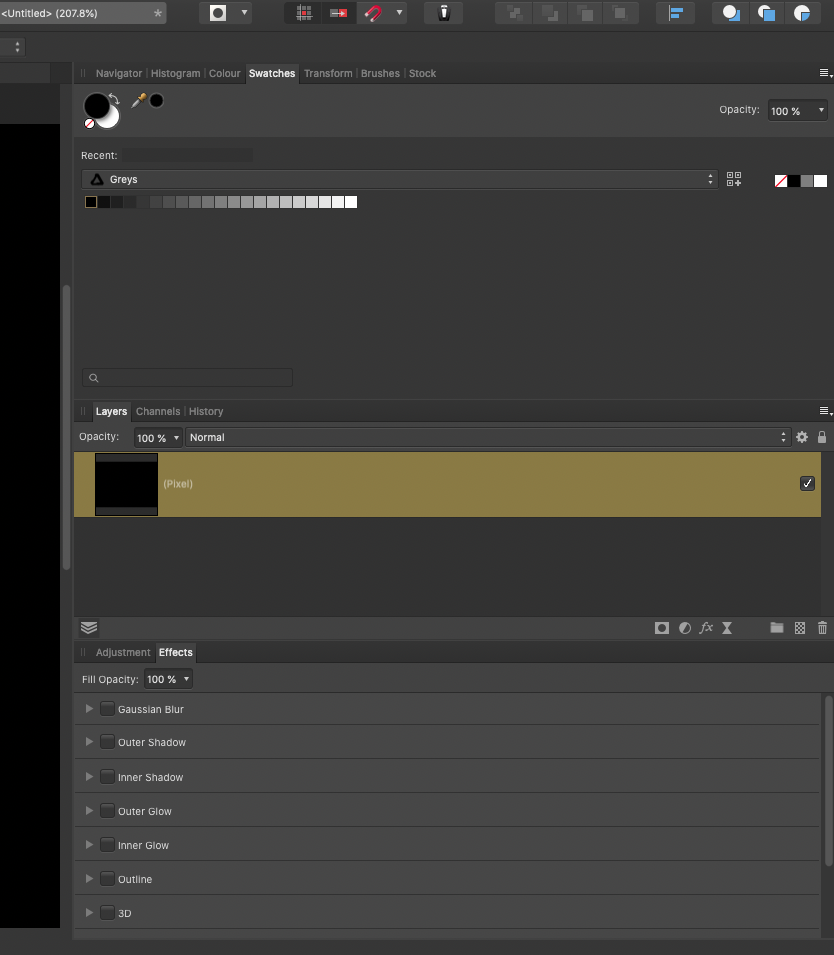Screen dimensions: 834x955
Task: Open the Normal blend mode dropdown
Action: click(488, 437)
